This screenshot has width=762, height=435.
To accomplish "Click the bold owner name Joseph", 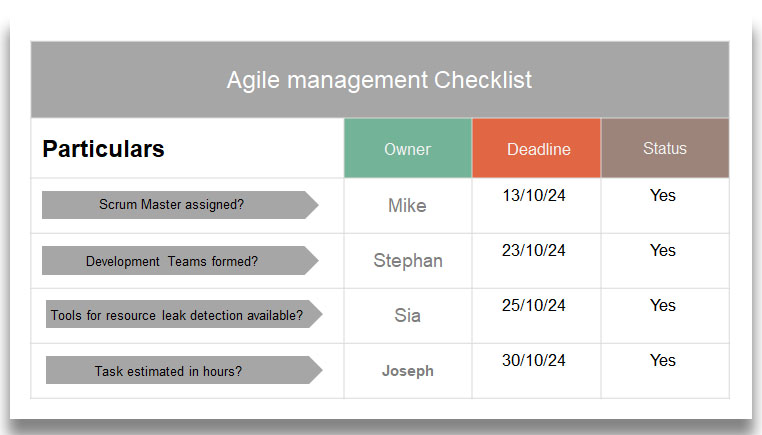I will pos(408,371).
